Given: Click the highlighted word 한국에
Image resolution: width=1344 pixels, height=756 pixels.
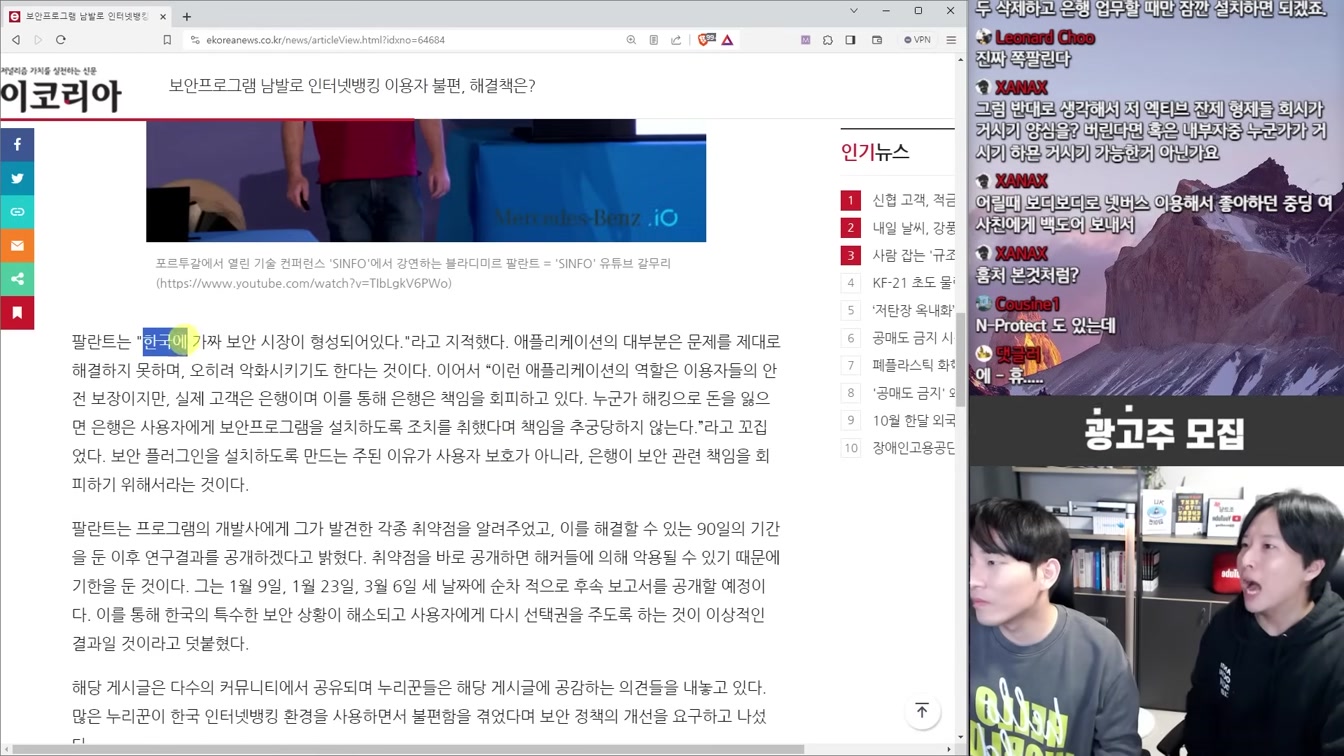Looking at the screenshot, I should tap(165, 342).
